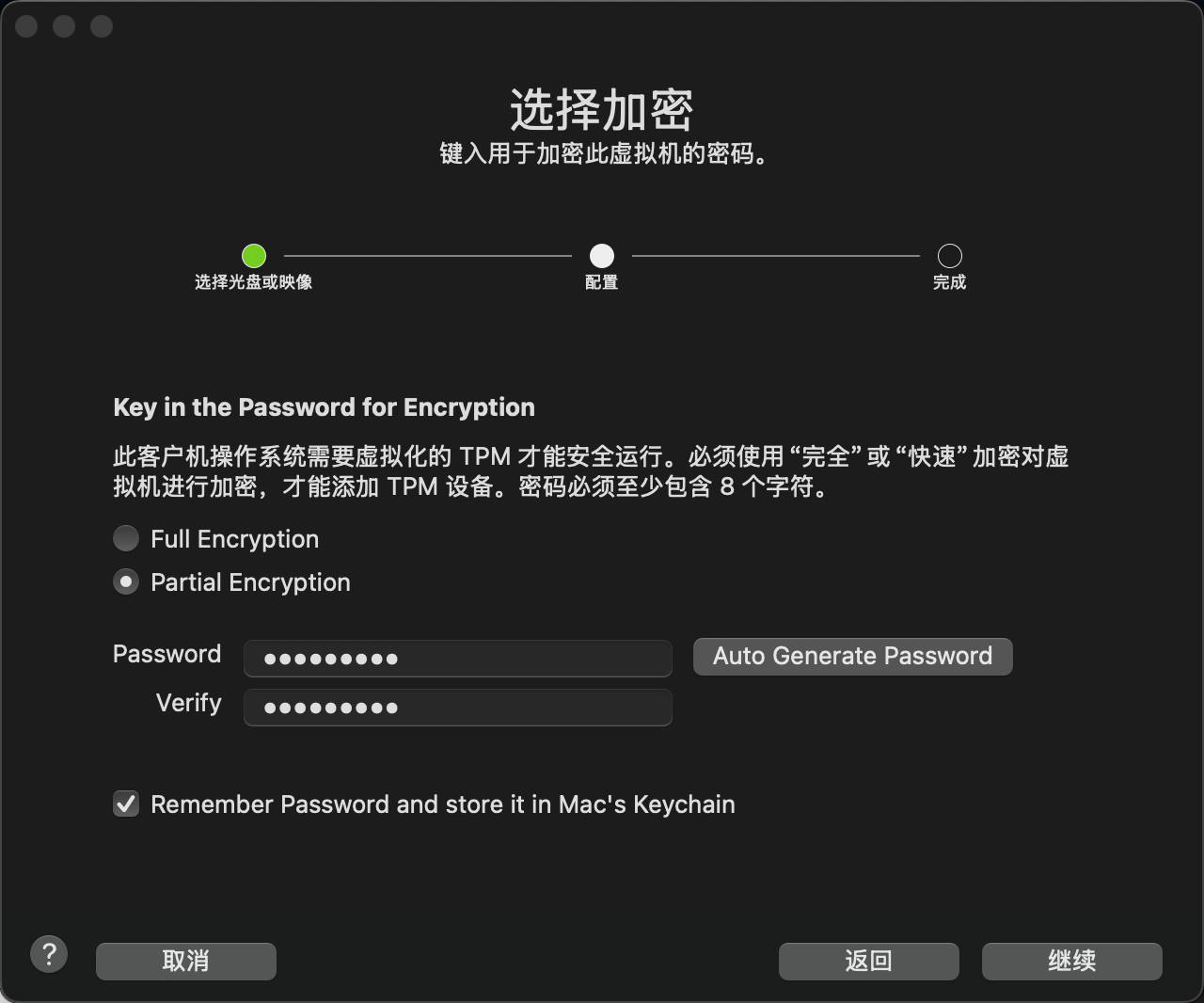Open help via the question mark icon
1204x1003 pixels.
coord(49,954)
